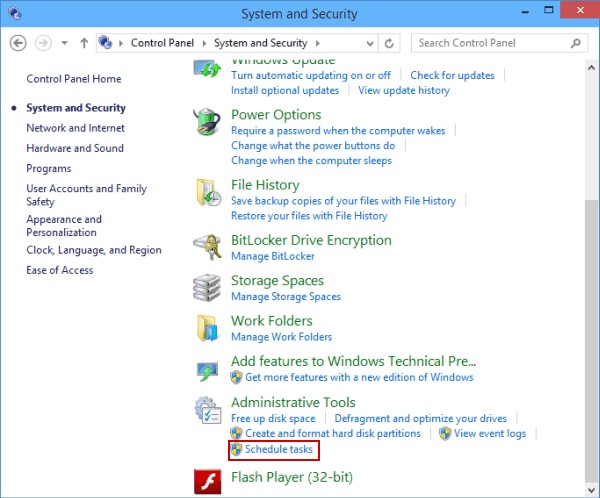Click Free up disk space link

coord(273,418)
